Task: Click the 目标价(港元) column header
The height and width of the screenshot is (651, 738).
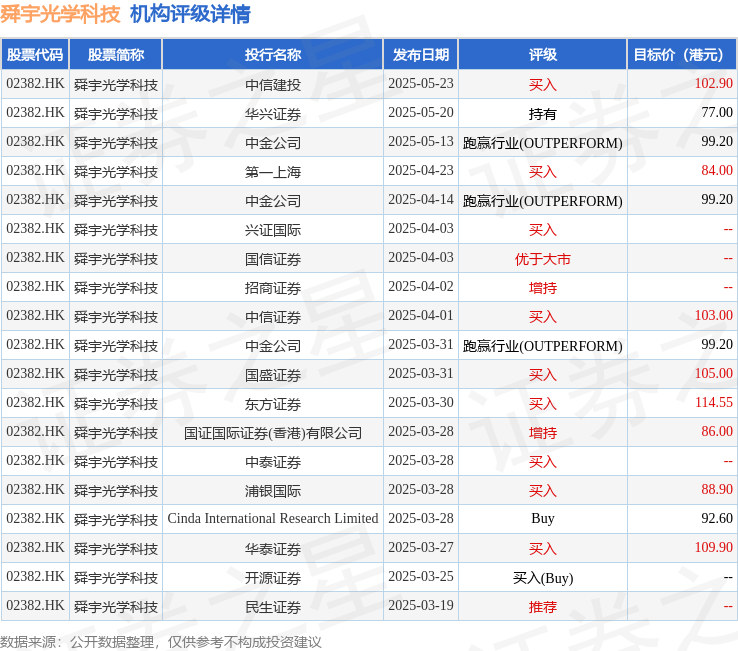Action: pyautogui.click(x=682, y=55)
